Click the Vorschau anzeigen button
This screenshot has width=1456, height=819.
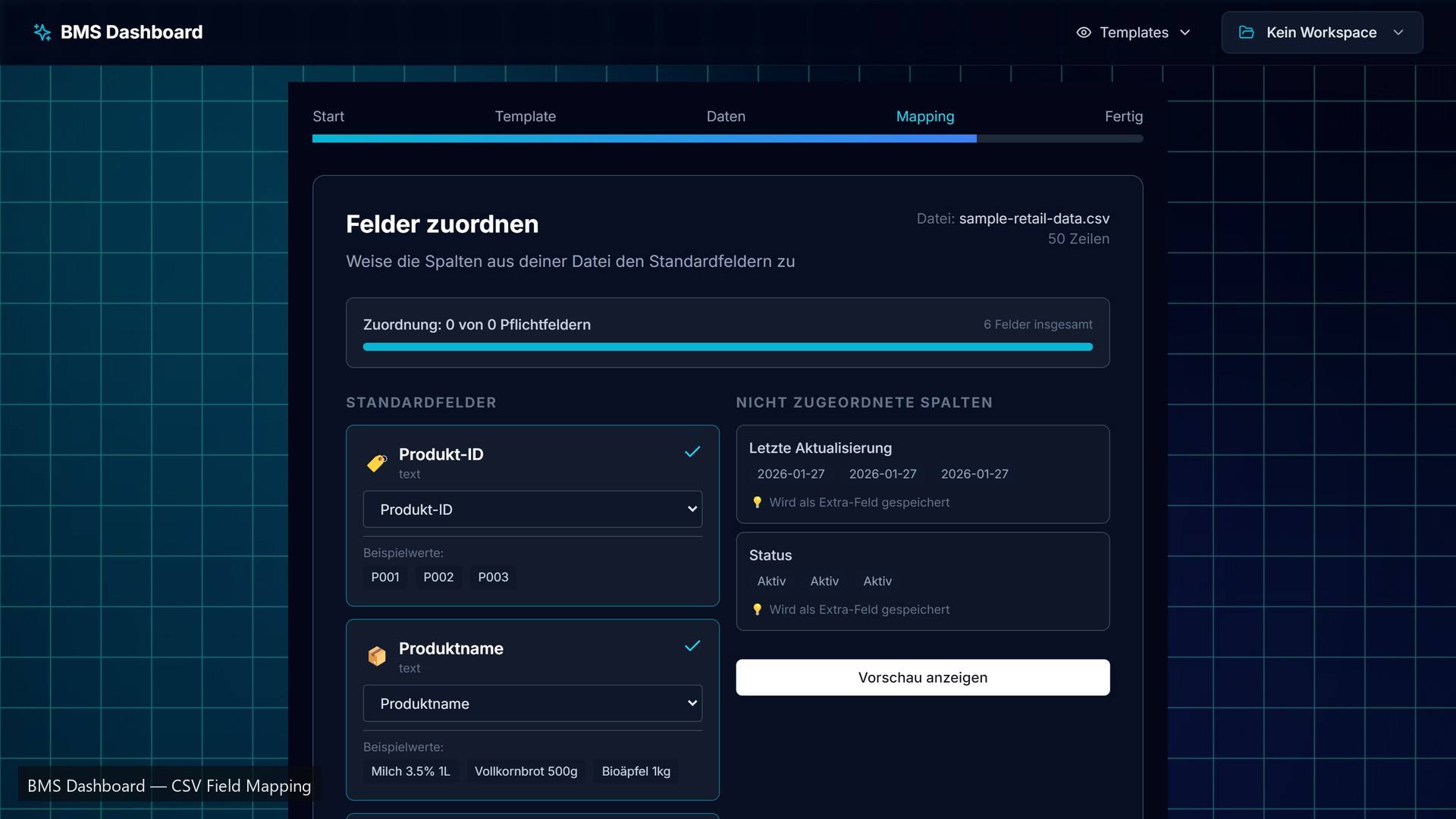[923, 677]
